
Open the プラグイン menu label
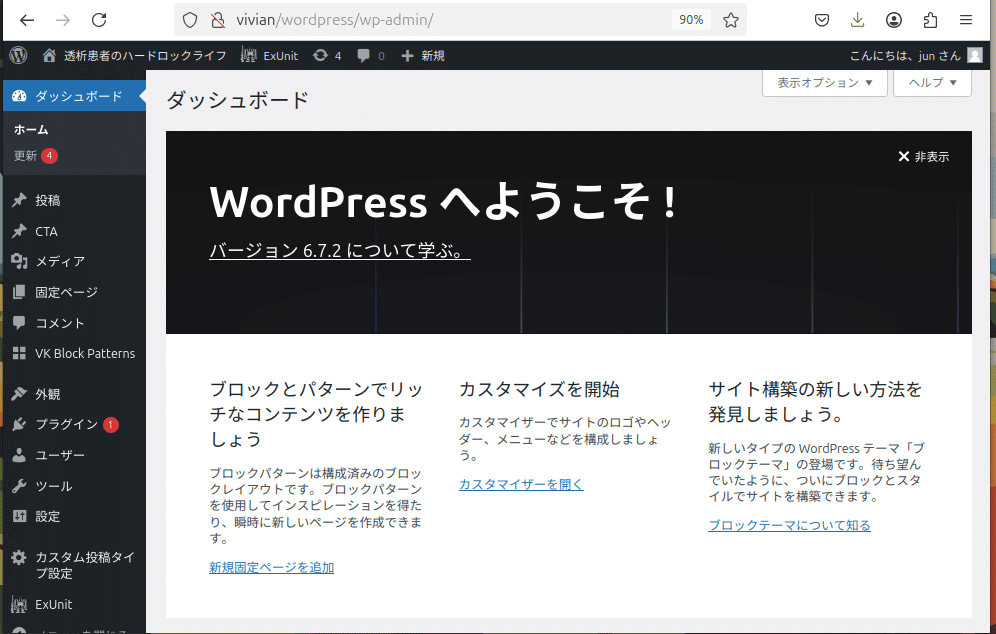pyautogui.click(x=67, y=424)
